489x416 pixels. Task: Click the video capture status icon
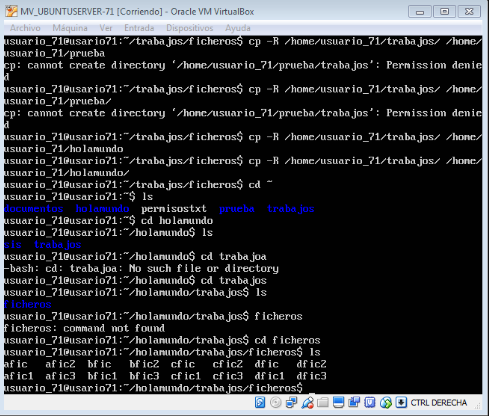tap(354, 402)
